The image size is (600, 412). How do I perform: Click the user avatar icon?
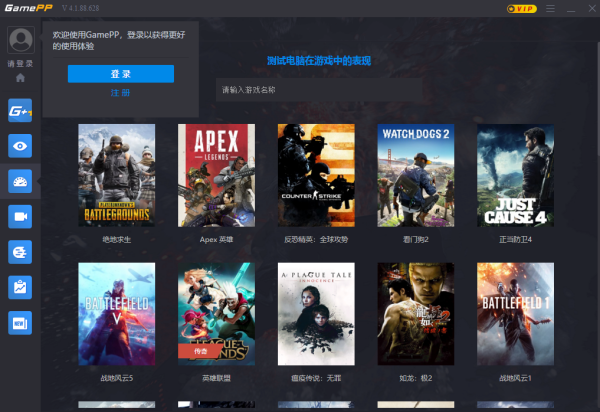21,40
